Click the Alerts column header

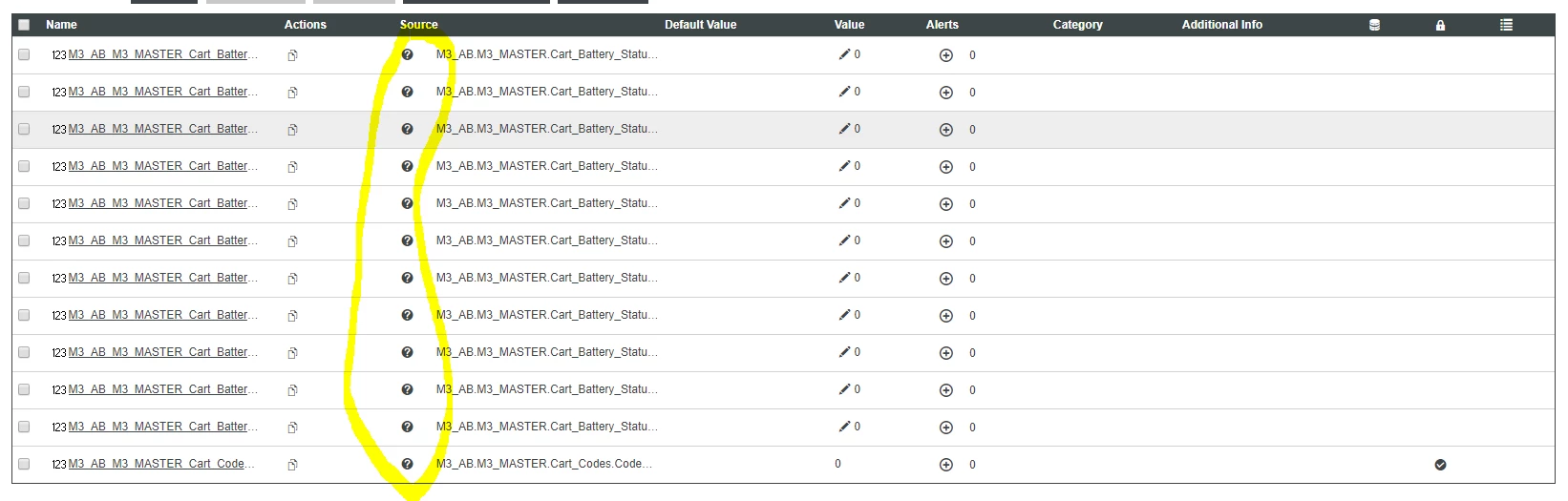tap(942, 25)
